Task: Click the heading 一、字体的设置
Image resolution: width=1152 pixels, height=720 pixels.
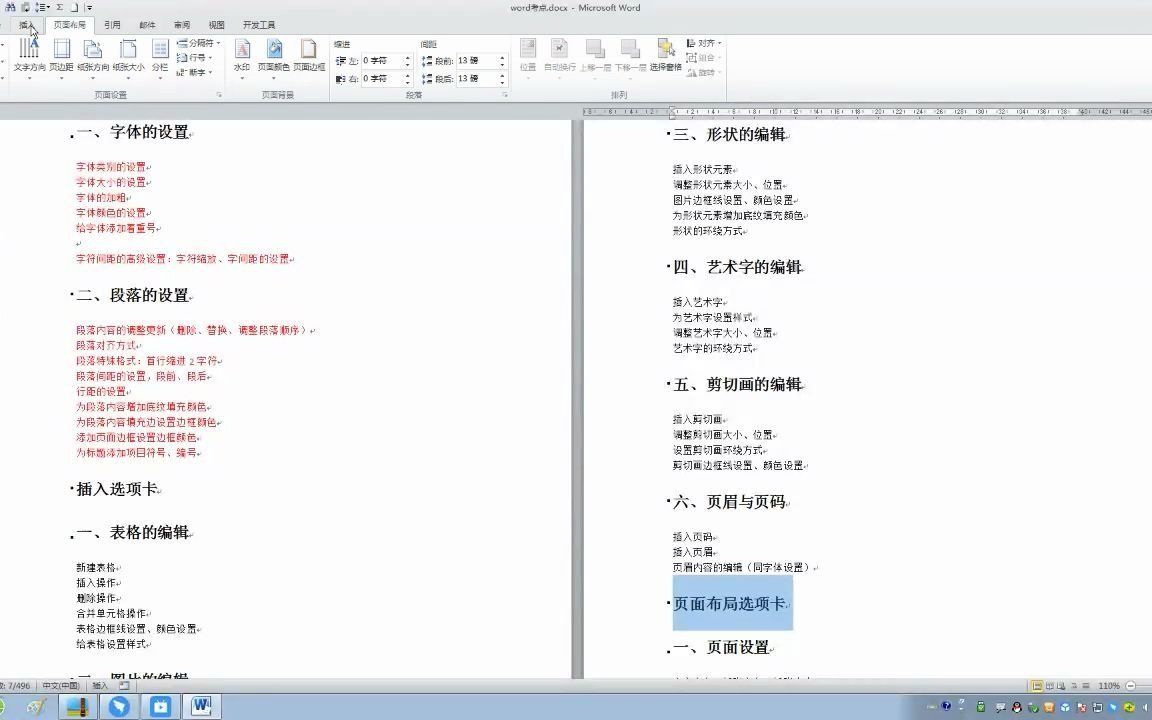Action: click(132, 132)
